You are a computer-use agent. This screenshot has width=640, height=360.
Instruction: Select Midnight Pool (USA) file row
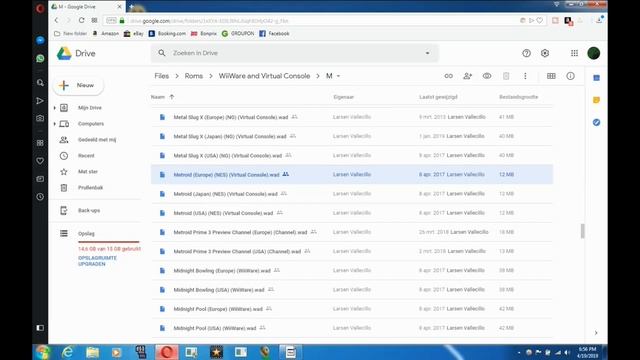(352, 328)
